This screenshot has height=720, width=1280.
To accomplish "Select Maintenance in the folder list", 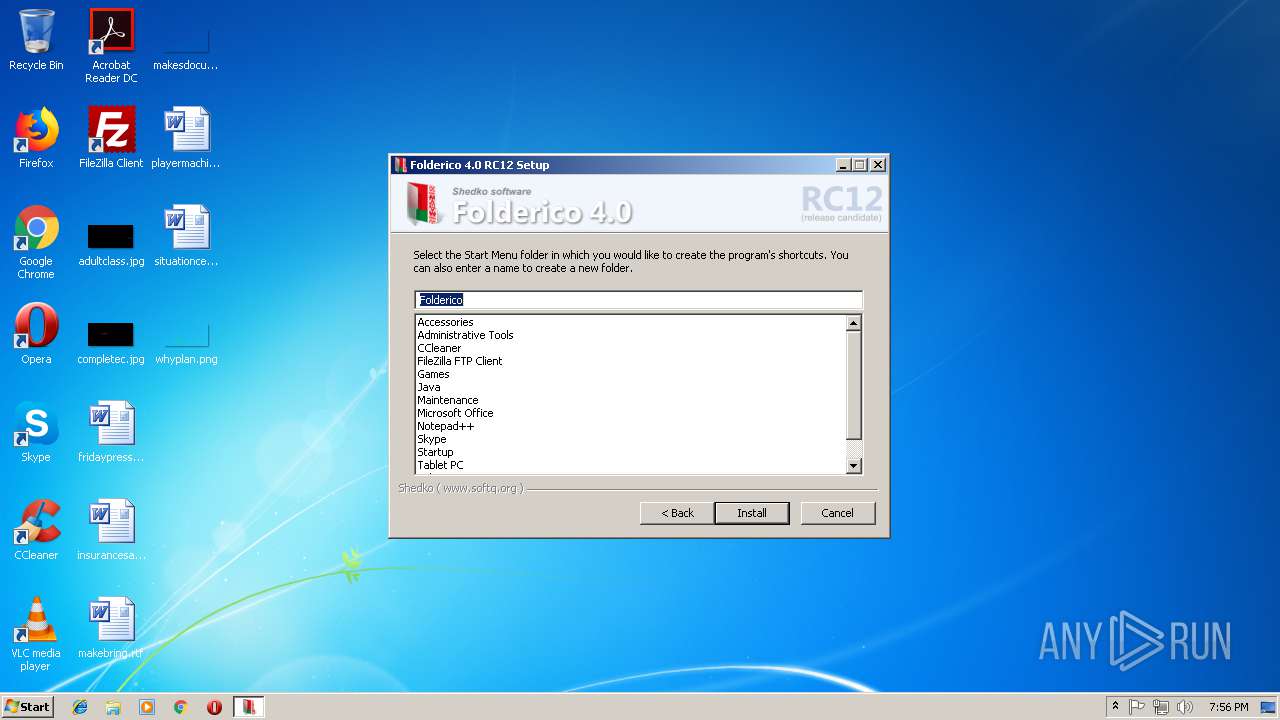I will [x=447, y=400].
